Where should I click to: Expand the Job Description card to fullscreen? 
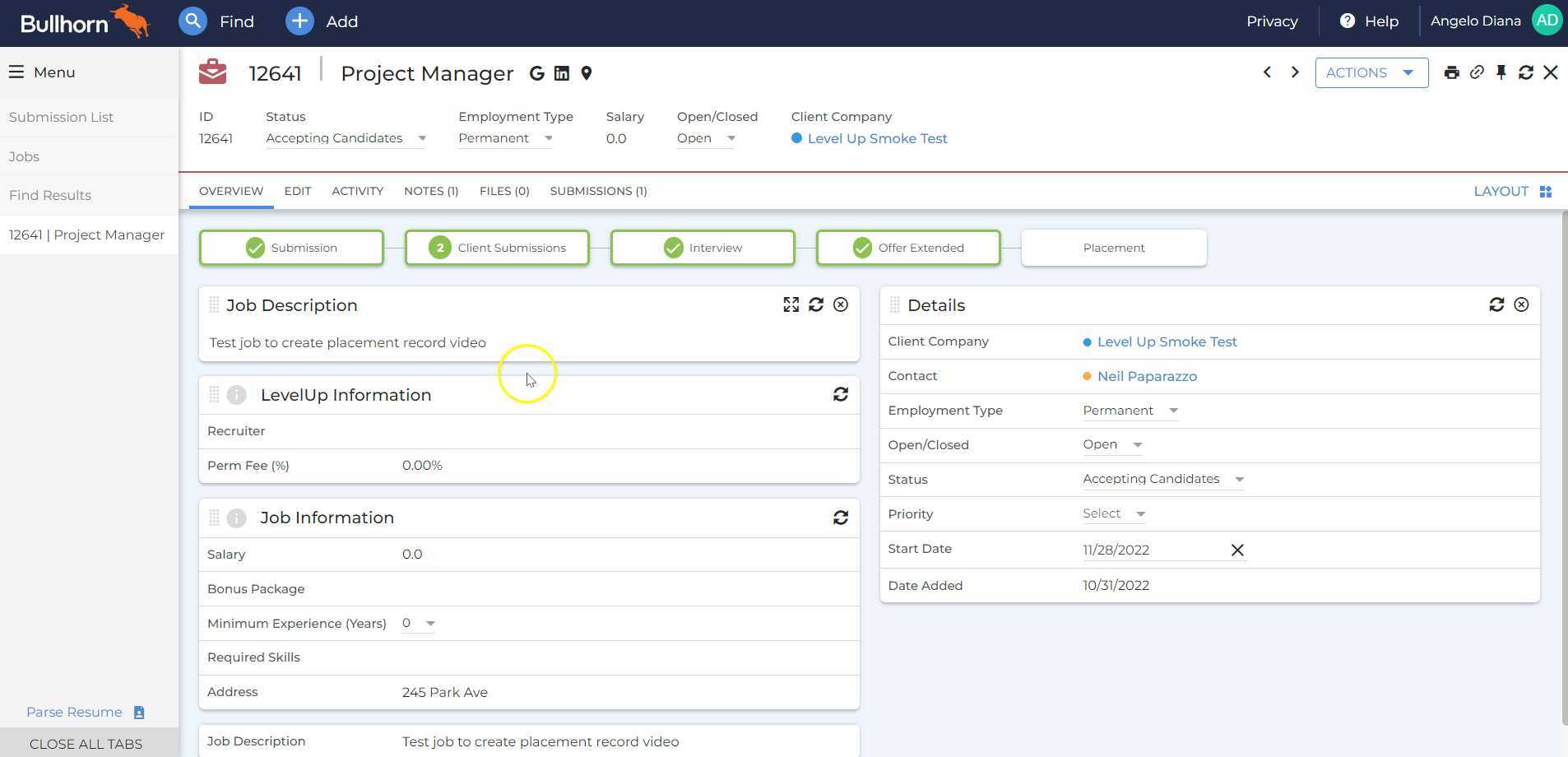click(x=791, y=304)
